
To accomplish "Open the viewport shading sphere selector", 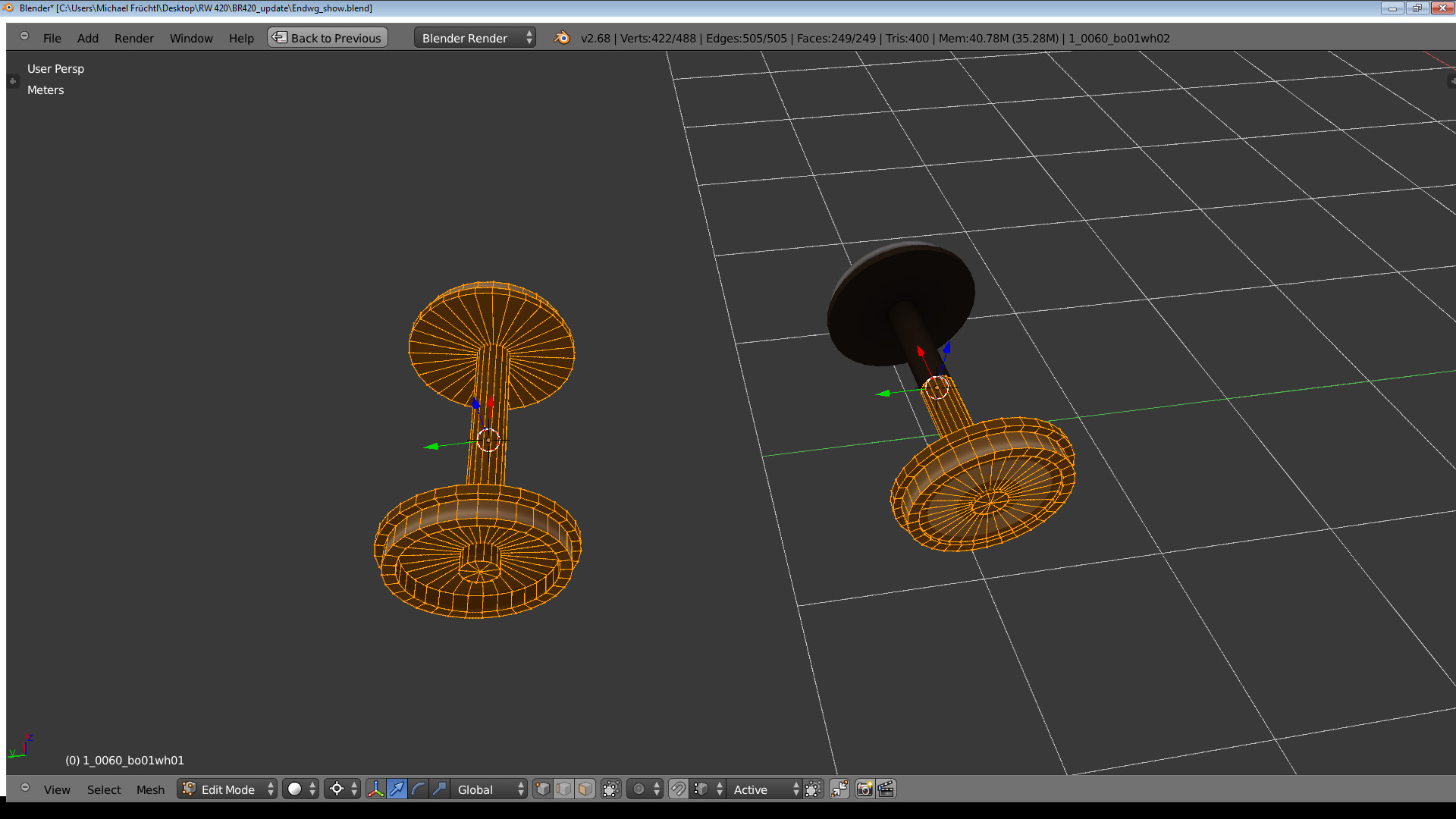I will [300, 789].
